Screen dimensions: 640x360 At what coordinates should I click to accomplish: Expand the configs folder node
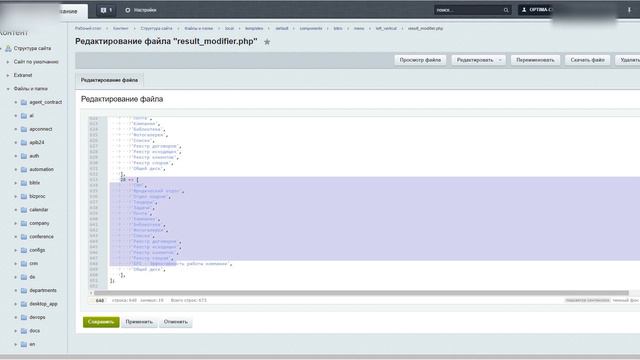point(16,250)
